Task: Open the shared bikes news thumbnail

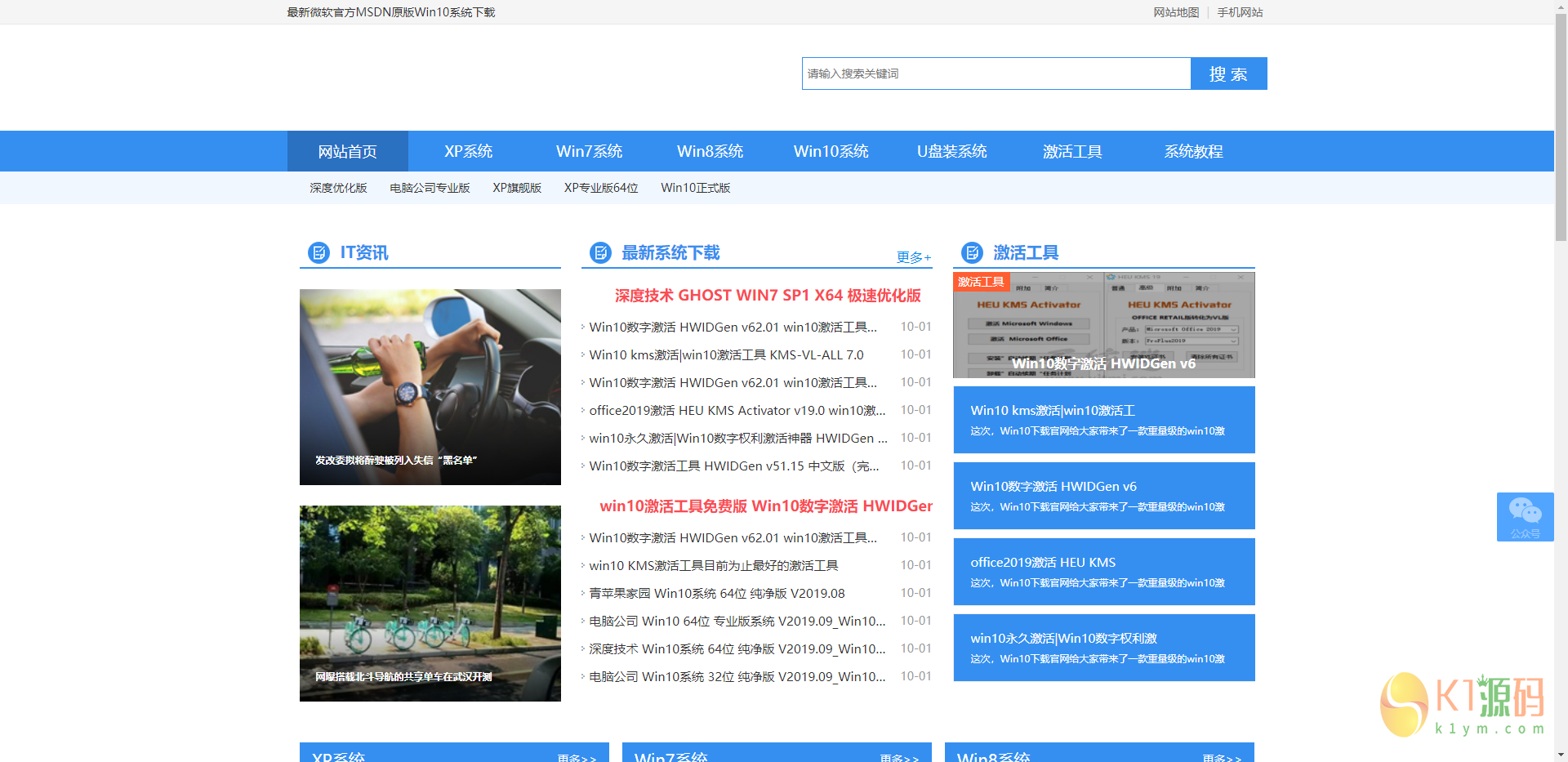Action: 430,603
